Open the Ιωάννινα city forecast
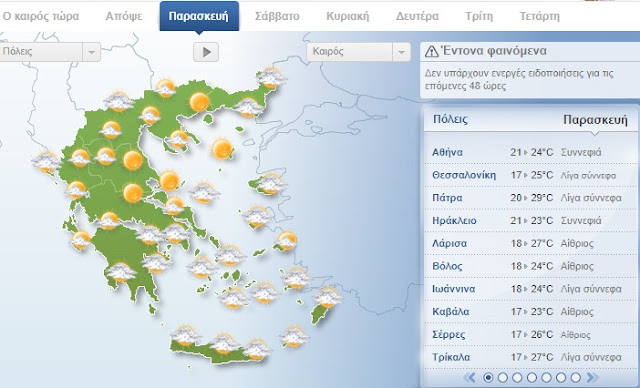640x388 pixels. point(453,289)
